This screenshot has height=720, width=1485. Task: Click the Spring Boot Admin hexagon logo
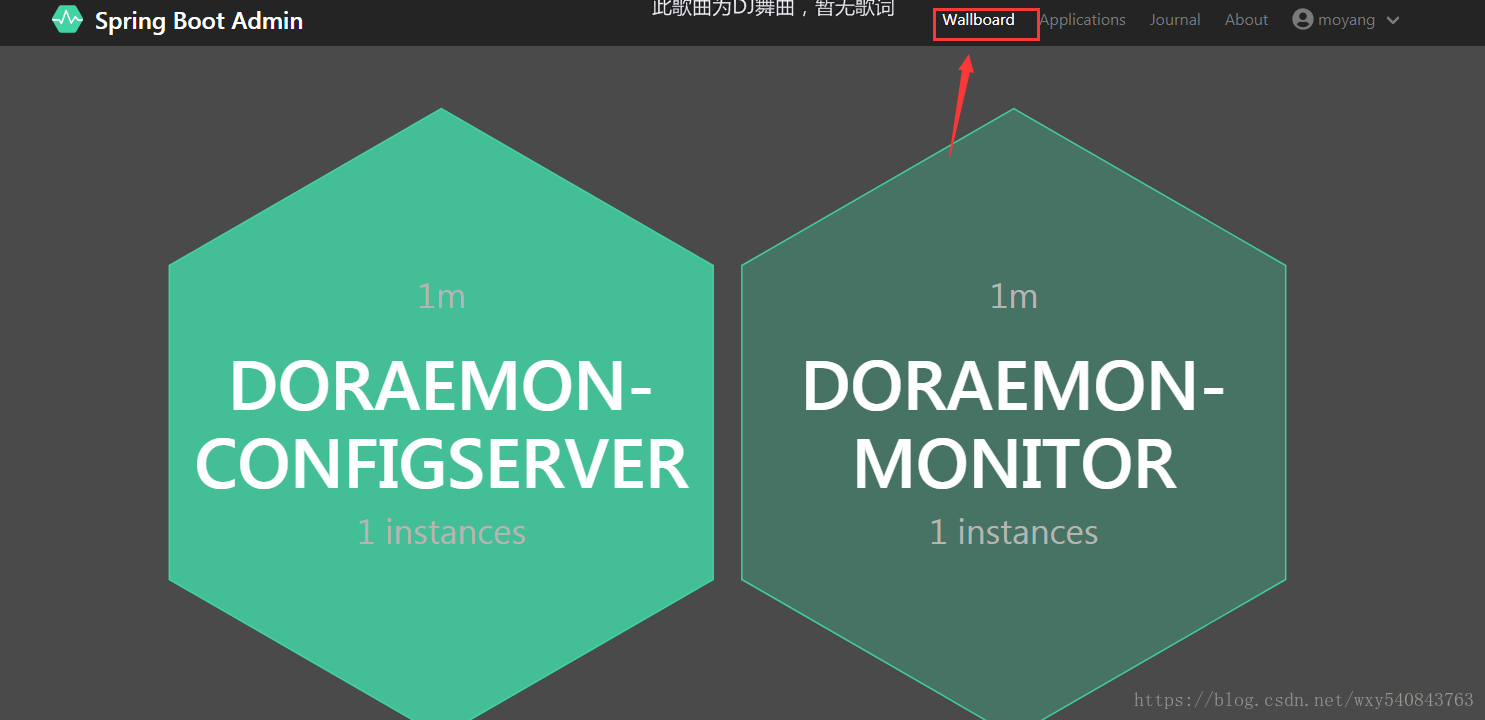67,19
